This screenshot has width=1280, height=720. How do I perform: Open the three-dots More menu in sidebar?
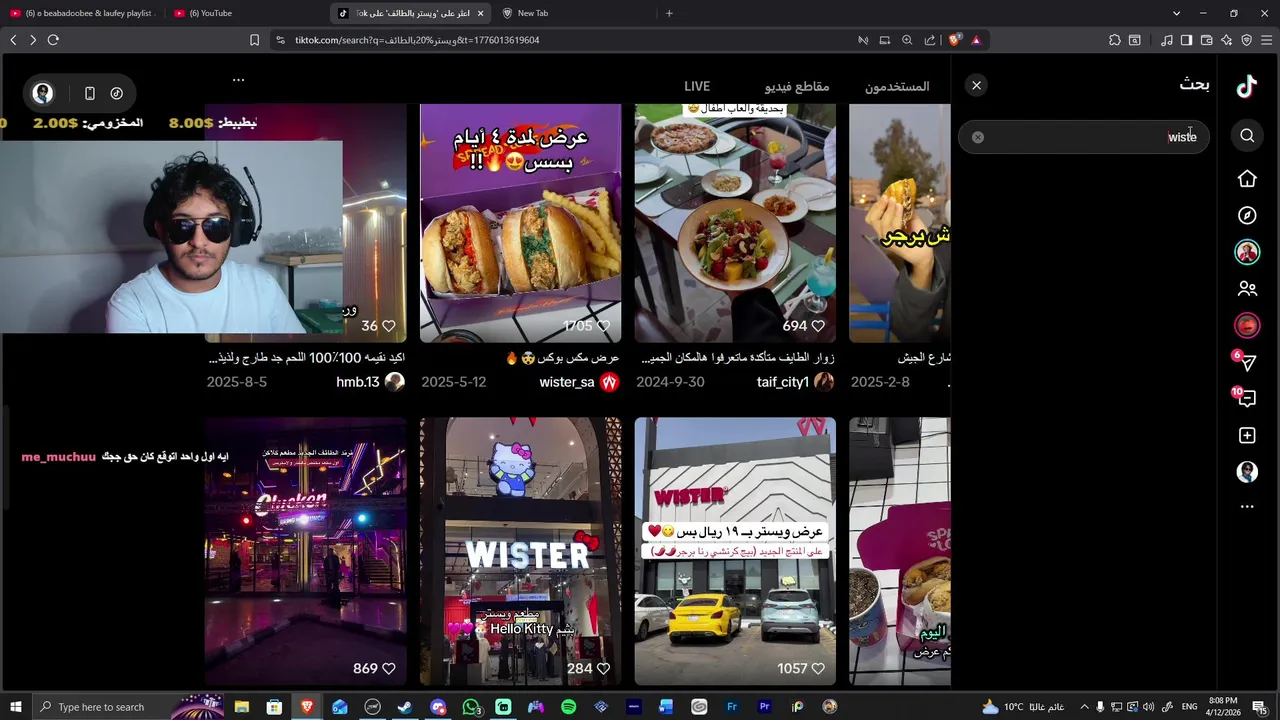(1247, 507)
